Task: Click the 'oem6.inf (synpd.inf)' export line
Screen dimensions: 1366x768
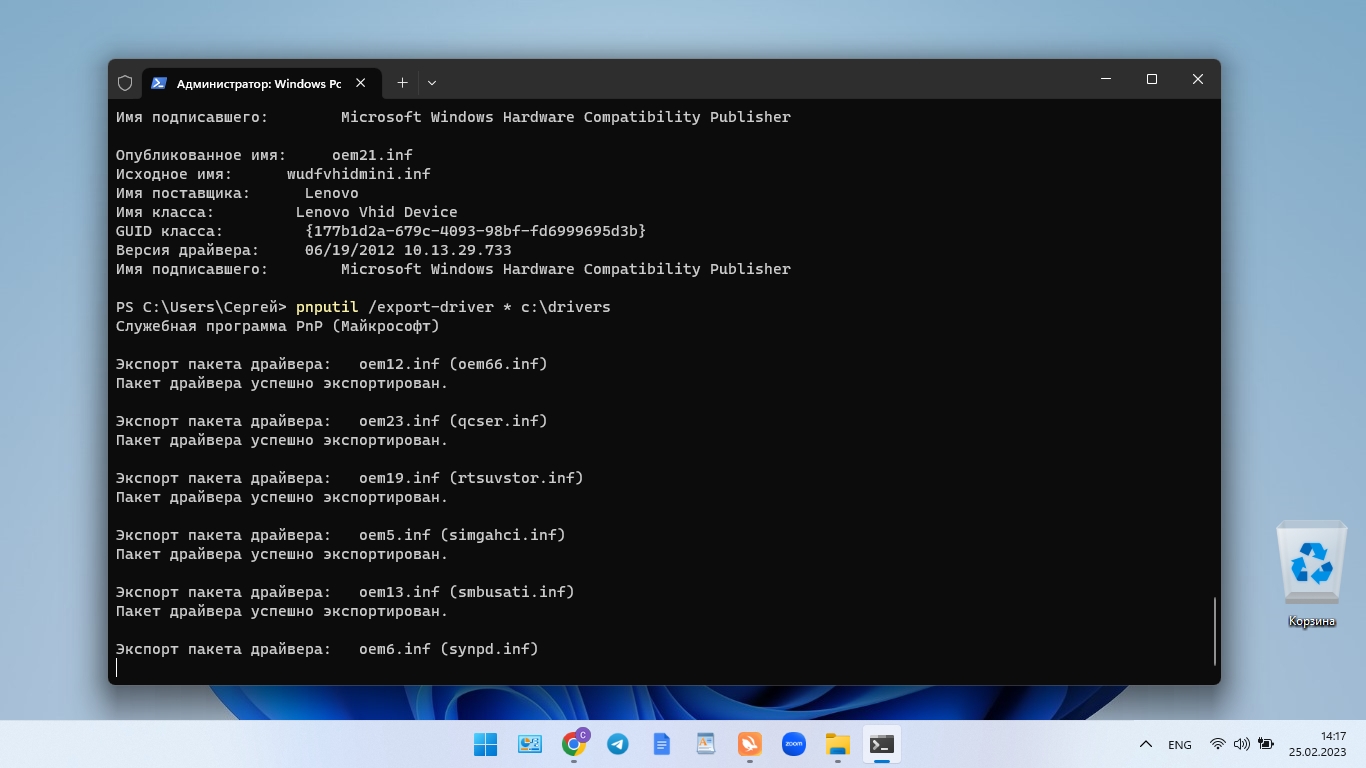Action: [327, 649]
